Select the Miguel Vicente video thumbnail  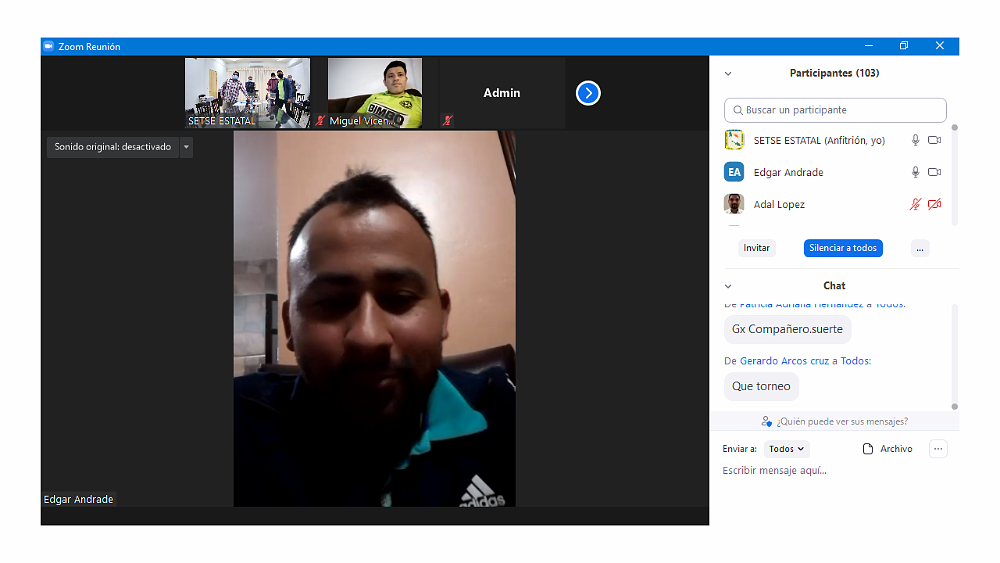tap(375, 93)
